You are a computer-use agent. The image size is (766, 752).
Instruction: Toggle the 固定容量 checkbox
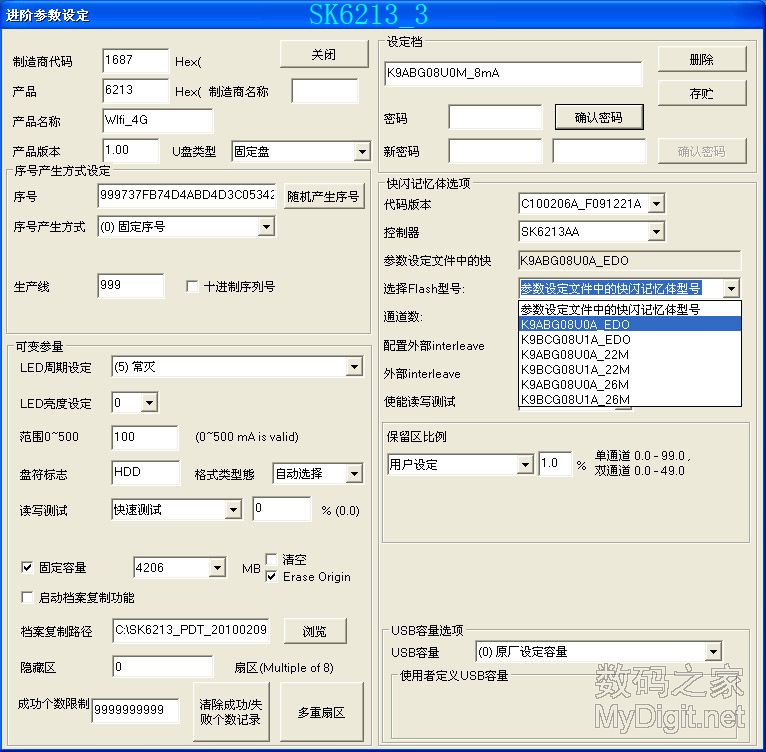(x=27, y=567)
